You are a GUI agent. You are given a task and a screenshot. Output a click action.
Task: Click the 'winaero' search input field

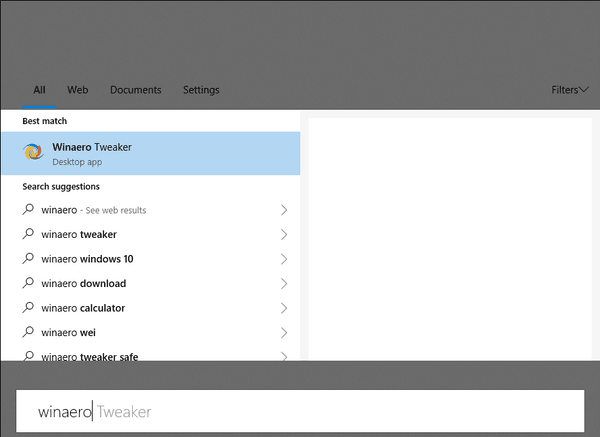point(300,411)
